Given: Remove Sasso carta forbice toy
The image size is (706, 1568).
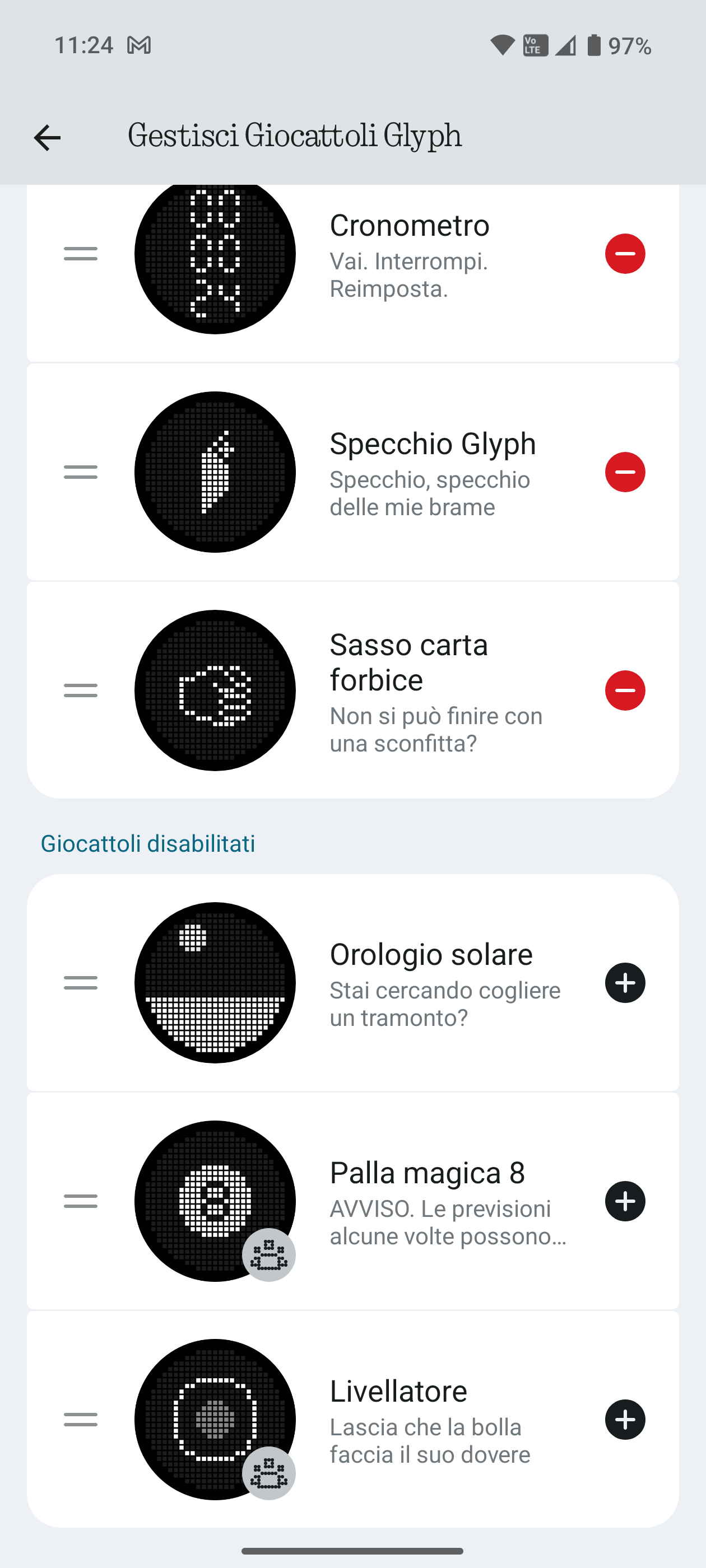Looking at the screenshot, I should (x=624, y=690).
